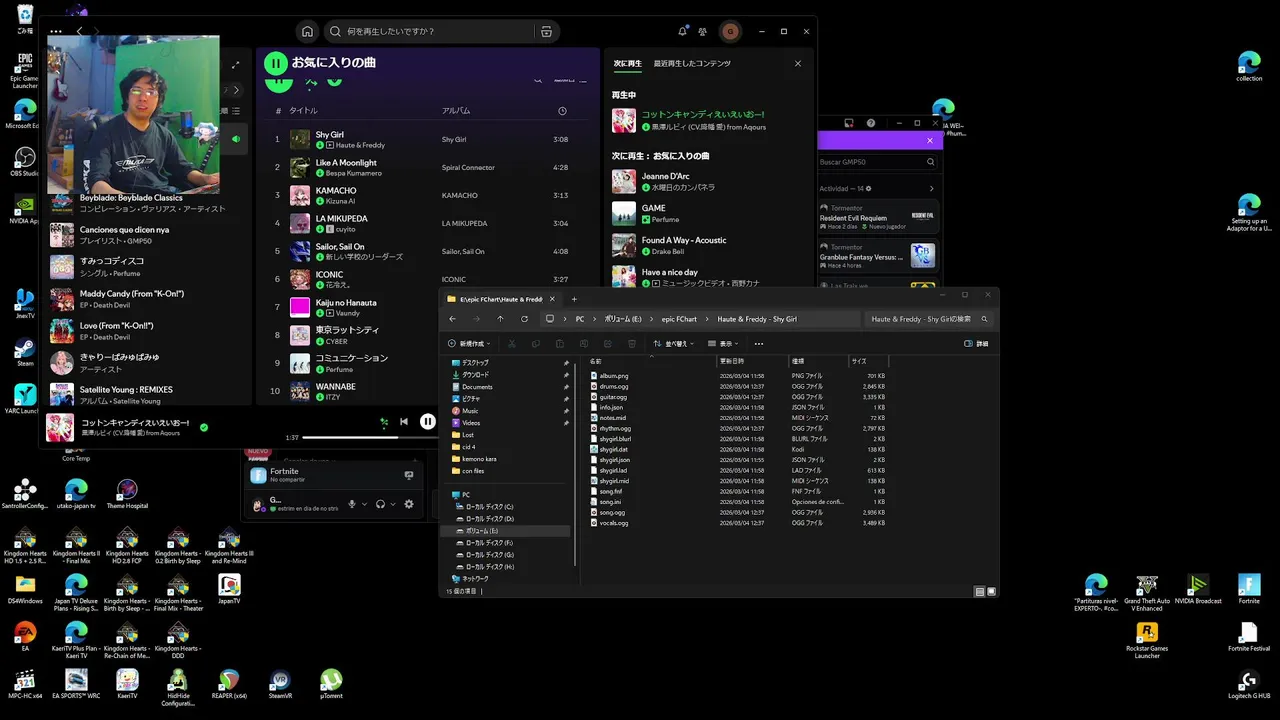1280x720 pixels.
Task: Sort tracks by アルバム column header
Action: pos(456,111)
